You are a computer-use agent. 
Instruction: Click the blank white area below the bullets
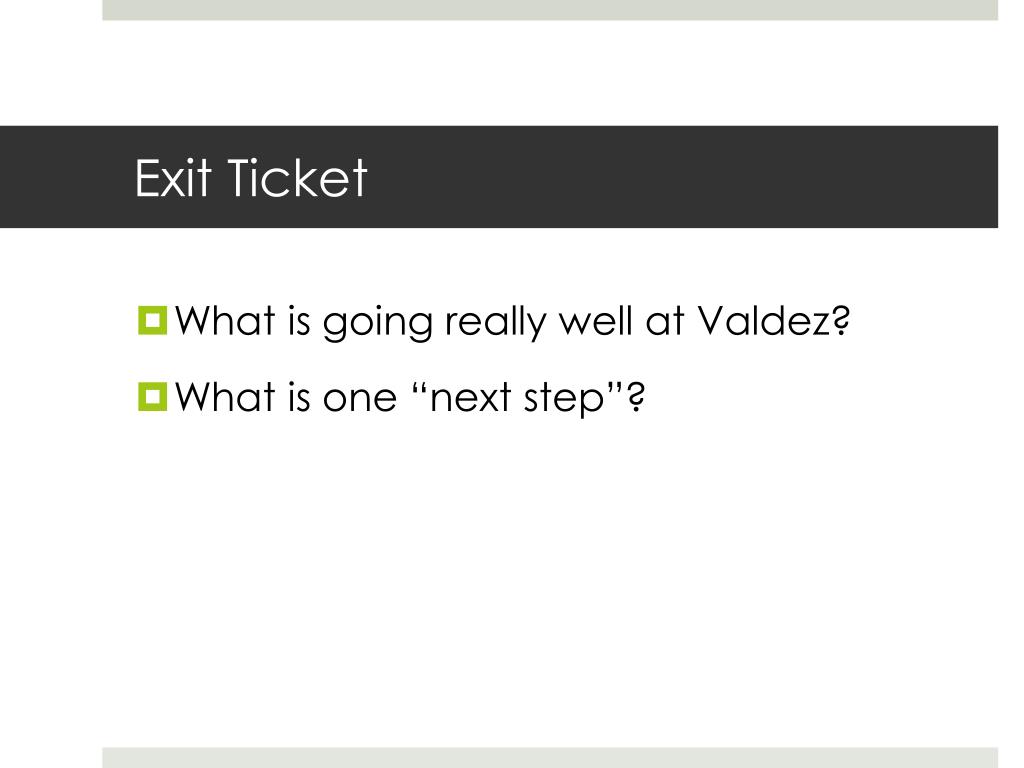550,580
